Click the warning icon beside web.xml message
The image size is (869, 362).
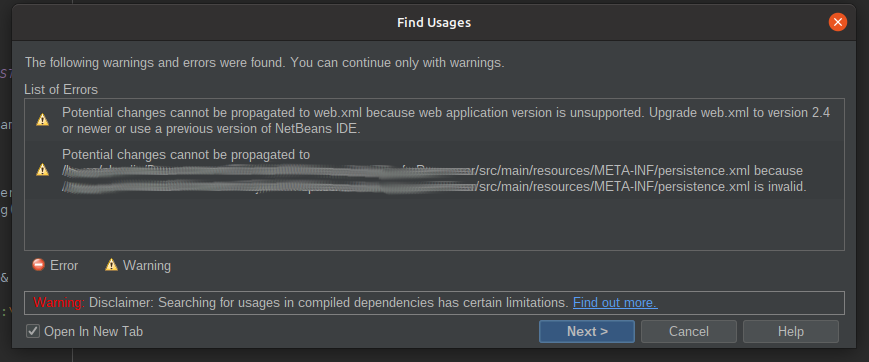pos(43,120)
